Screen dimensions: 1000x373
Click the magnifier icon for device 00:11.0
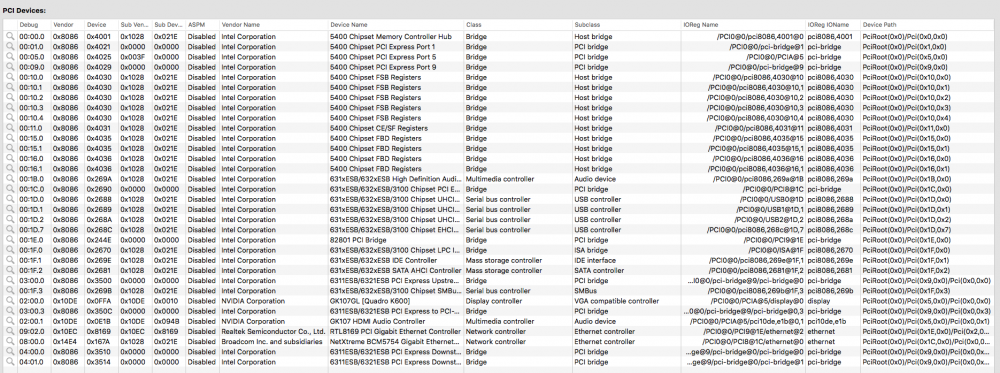point(10,128)
